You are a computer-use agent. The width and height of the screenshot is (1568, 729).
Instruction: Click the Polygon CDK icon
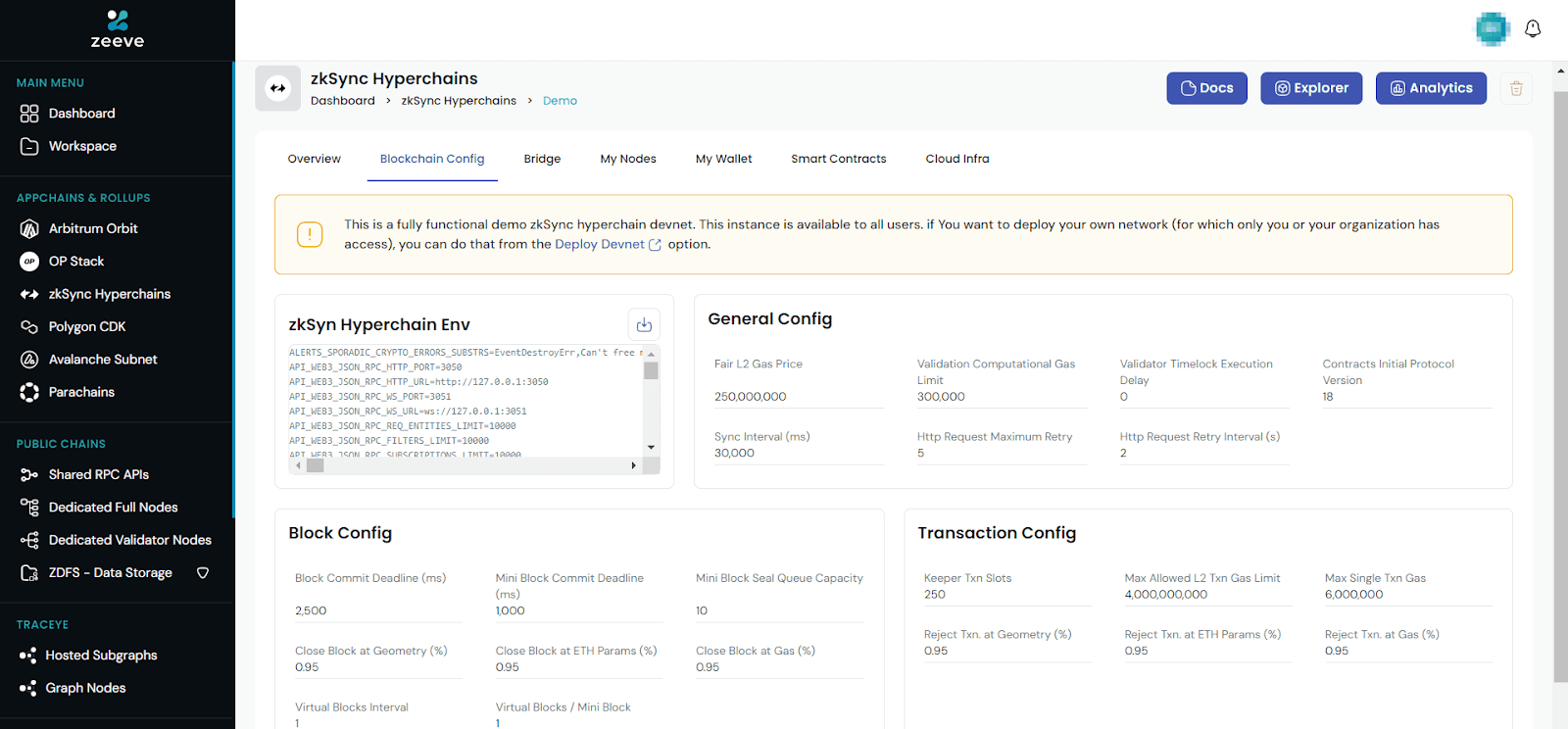(x=29, y=327)
